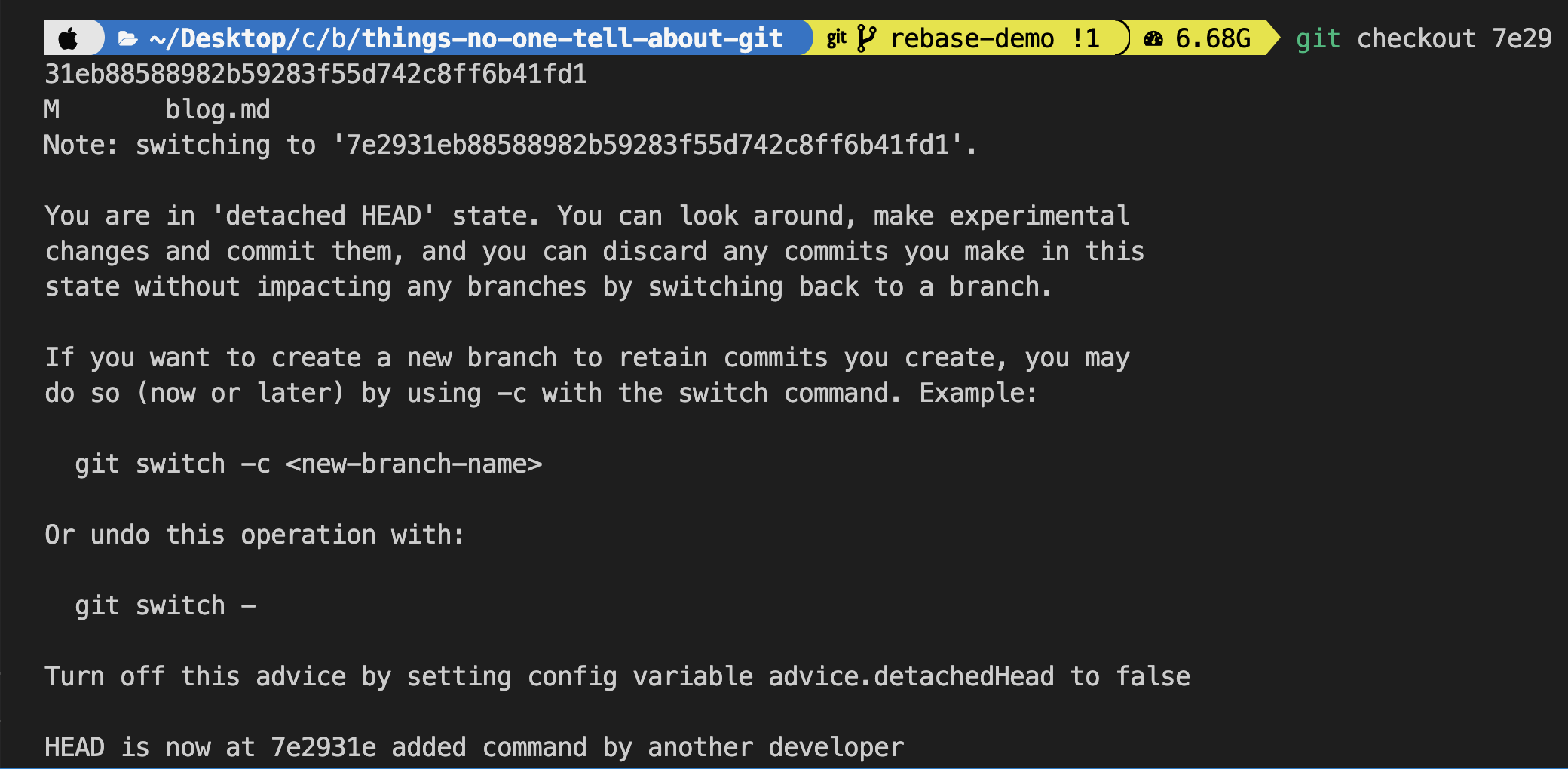
Task: Click advice.detachedHead config variable text
Action: coord(911,676)
